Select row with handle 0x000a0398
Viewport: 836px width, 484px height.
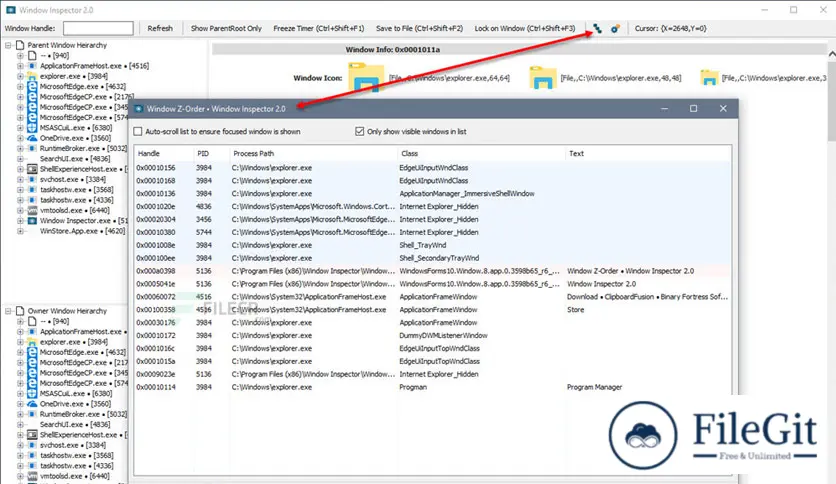point(432,271)
